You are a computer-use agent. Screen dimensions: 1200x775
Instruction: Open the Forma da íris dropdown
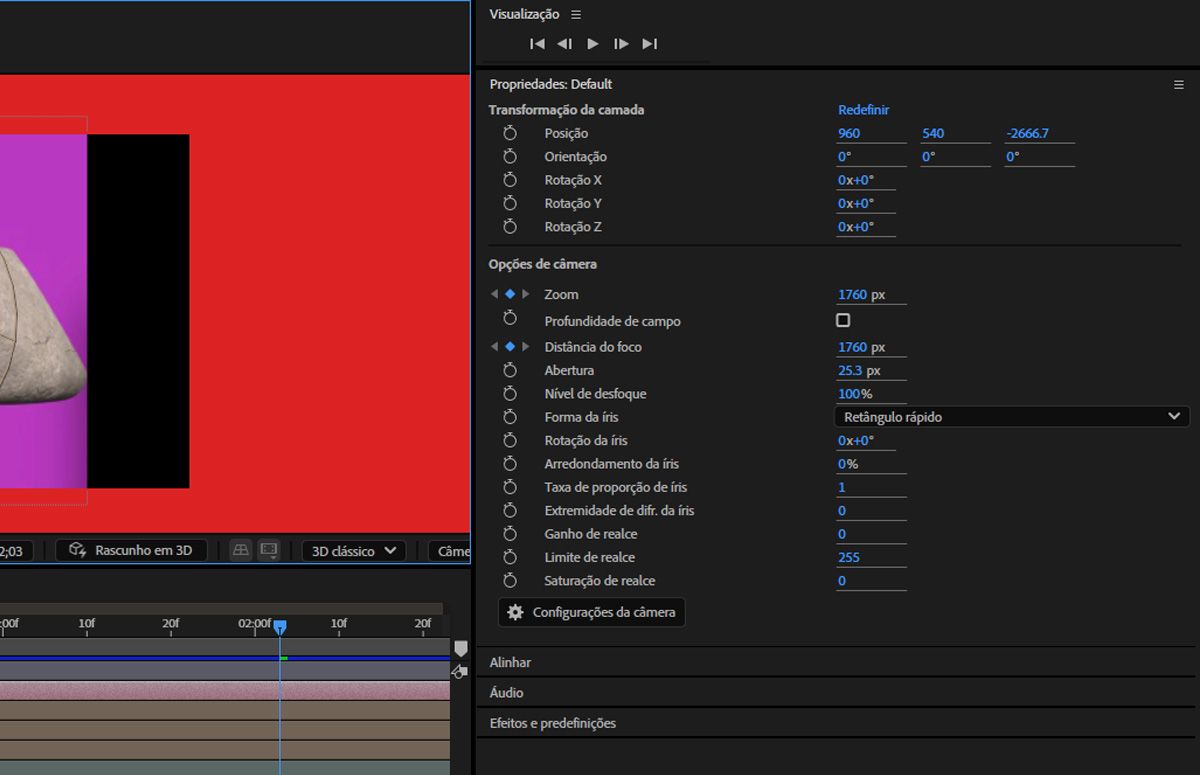tap(1011, 417)
